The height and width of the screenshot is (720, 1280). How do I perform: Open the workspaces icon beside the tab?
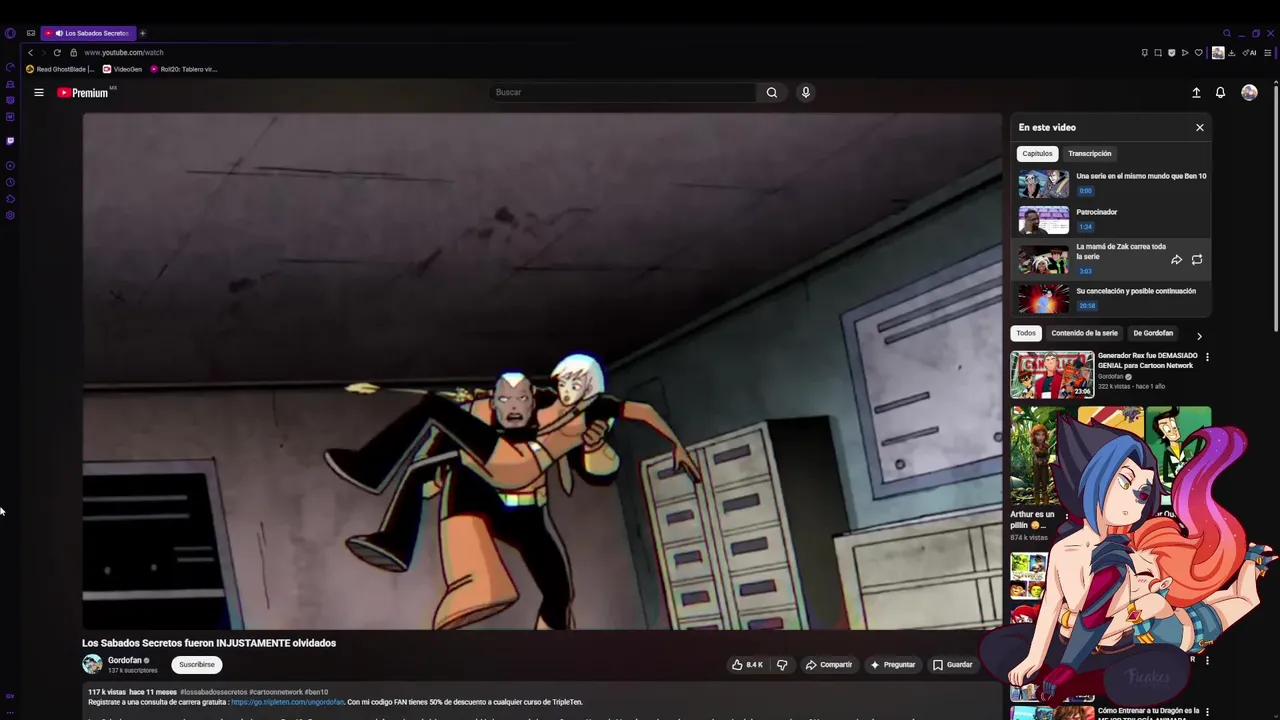pos(31,33)
